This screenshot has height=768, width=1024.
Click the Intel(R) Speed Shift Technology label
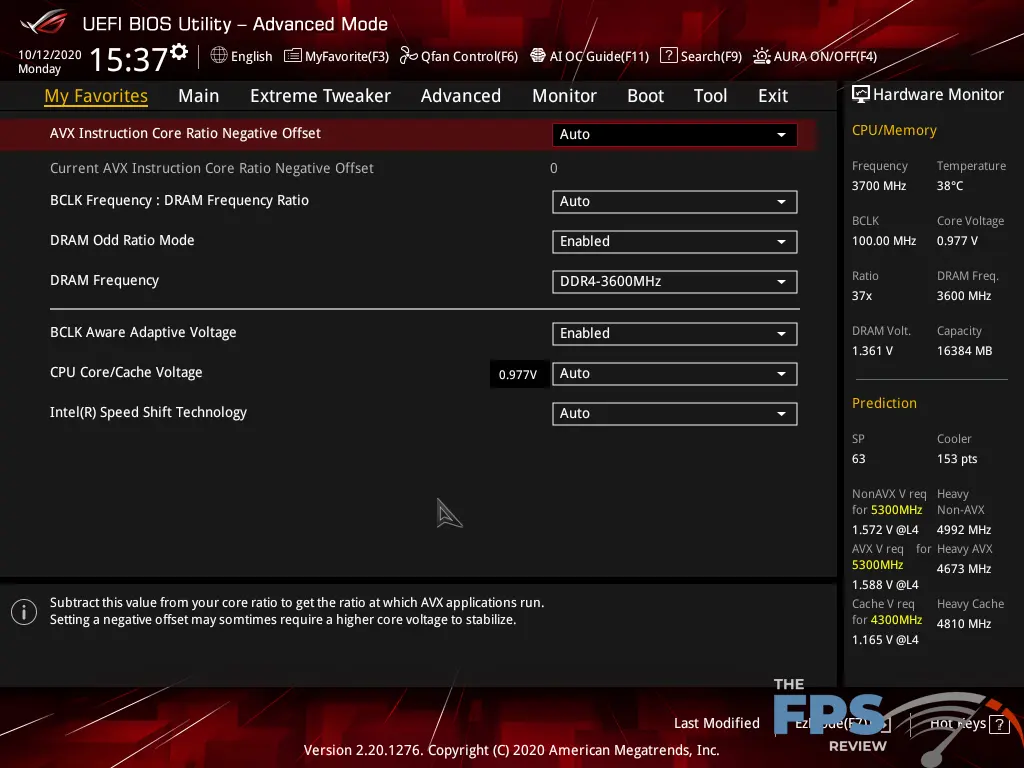(148, 413)
